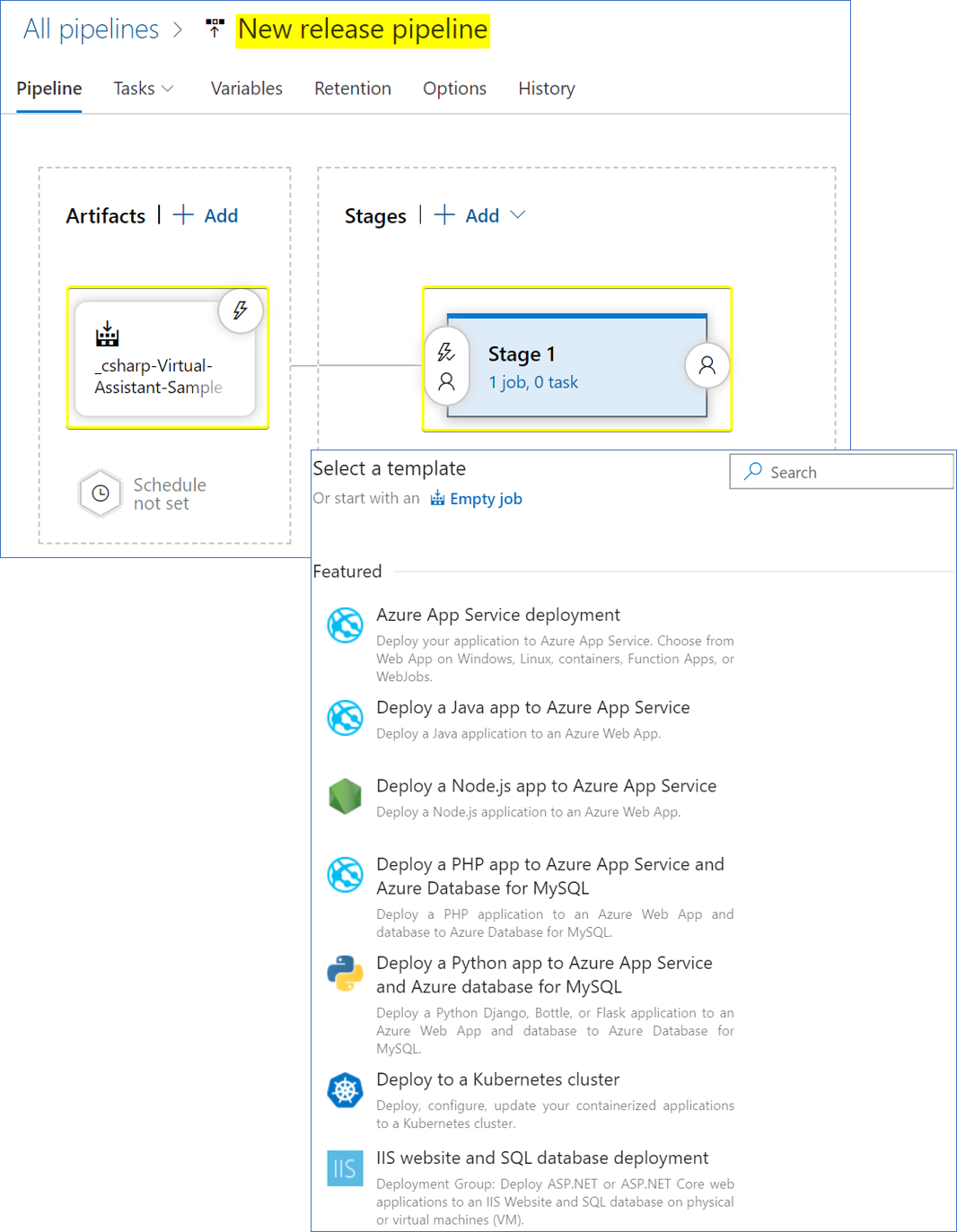Viewport: 957px width, 1232px height.
Task: Click Add stage button text
Action: 482,215
